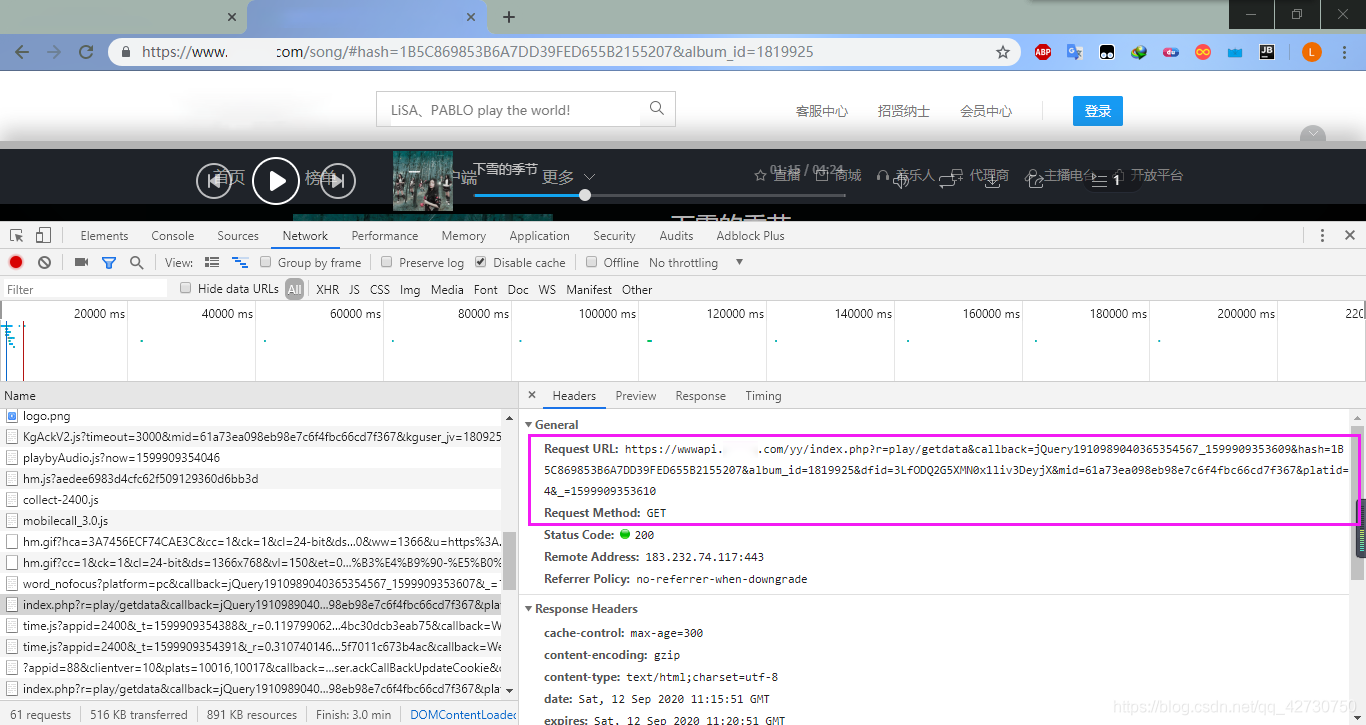The width and height of the screenshot is (1366, 725).
Task: Open the No throttling dropdown
Action: (x=696, y=262)
